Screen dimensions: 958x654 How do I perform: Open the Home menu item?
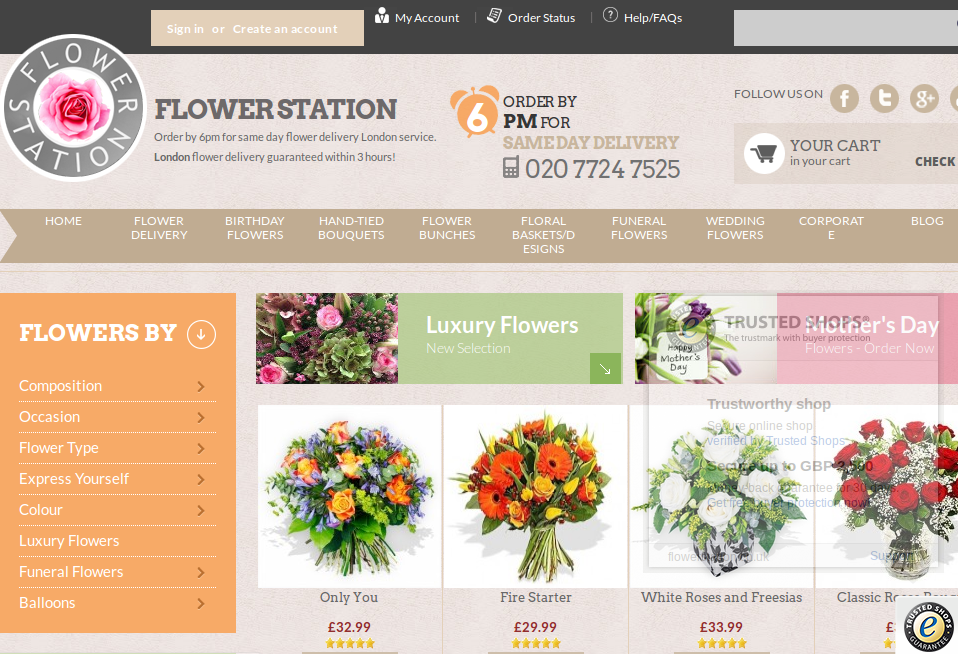click(x=63, y=221)
